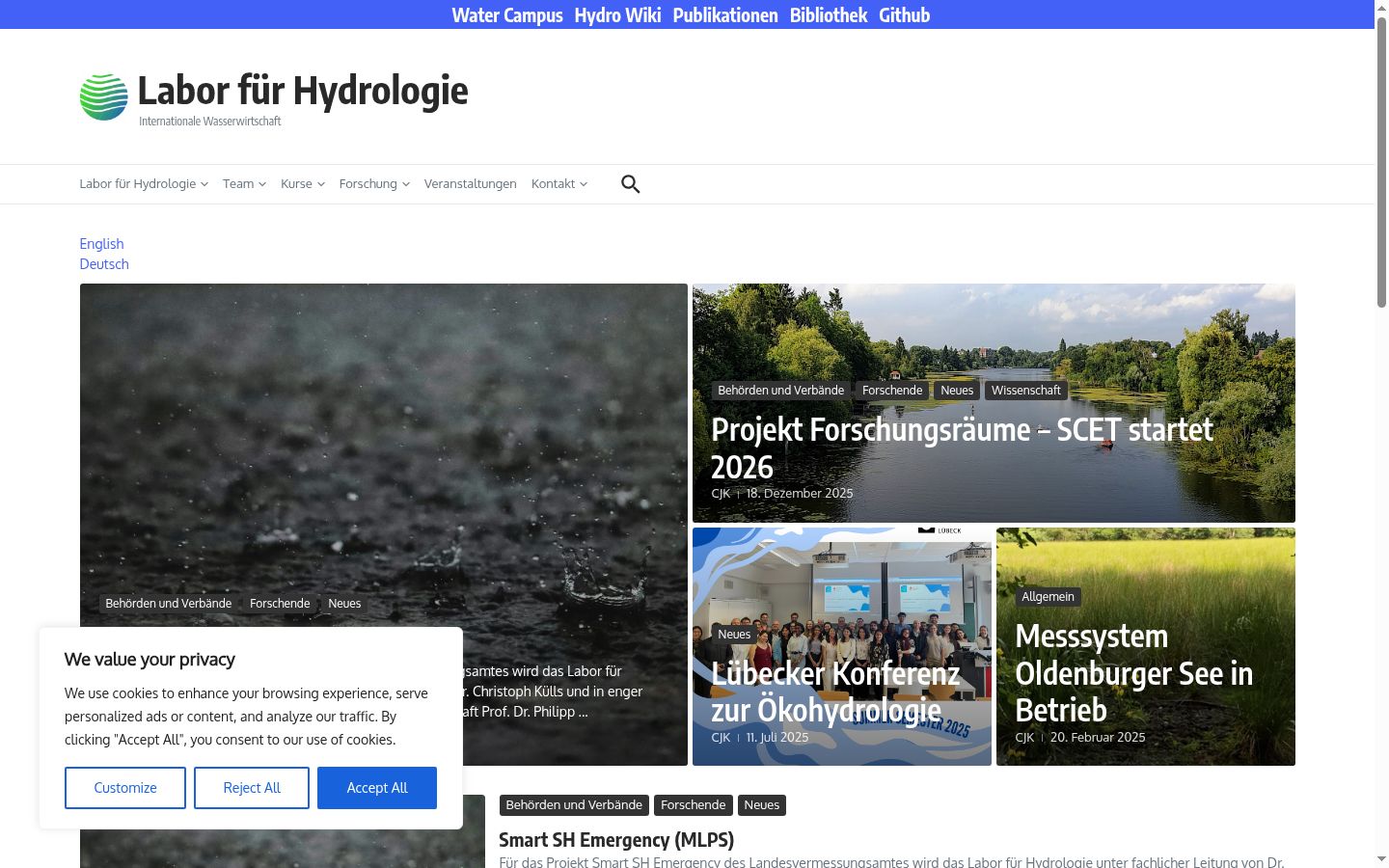The height and width of the screenshot is (868, 1389).
Task: Open the Messsystem Oldenburger See in Betrieb article
Action: (x=1134, y=673)
